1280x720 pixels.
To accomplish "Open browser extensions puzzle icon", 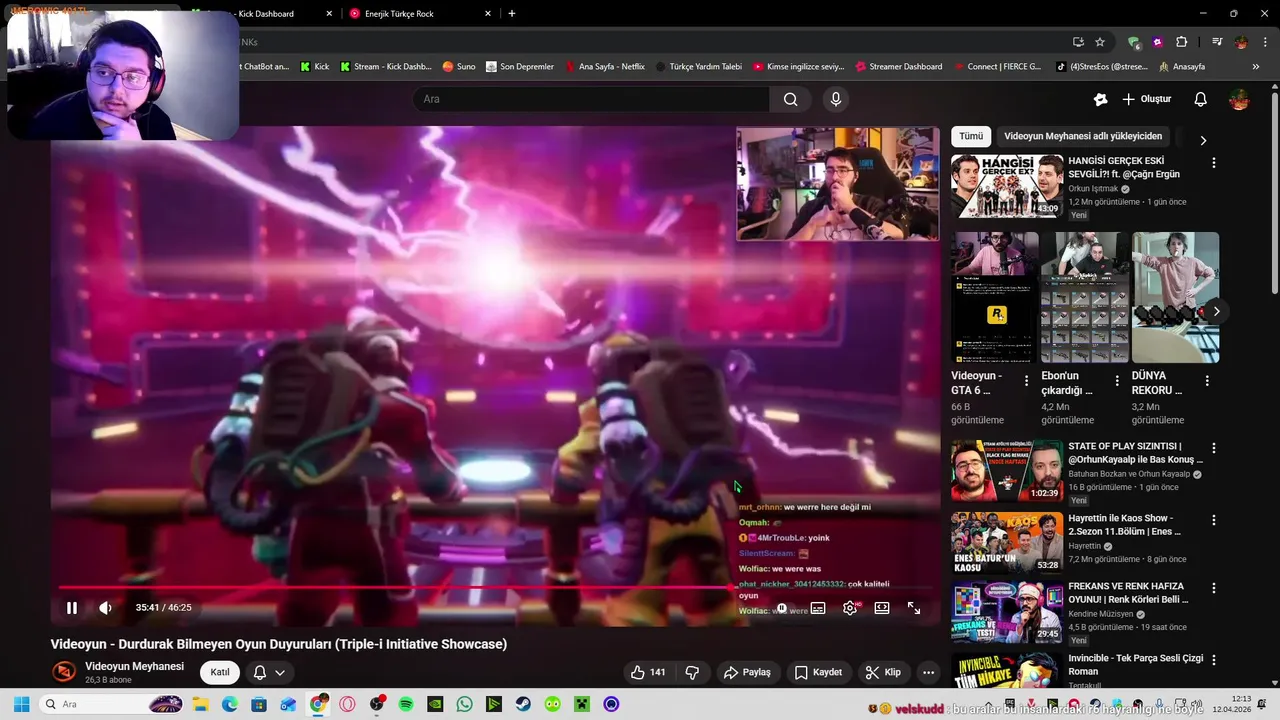I will pyautogui.click(x=1182, y=42).
